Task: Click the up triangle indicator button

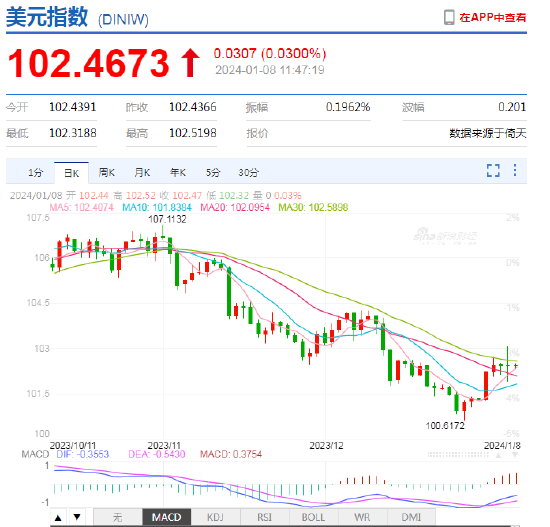Action: pos(58,517)
